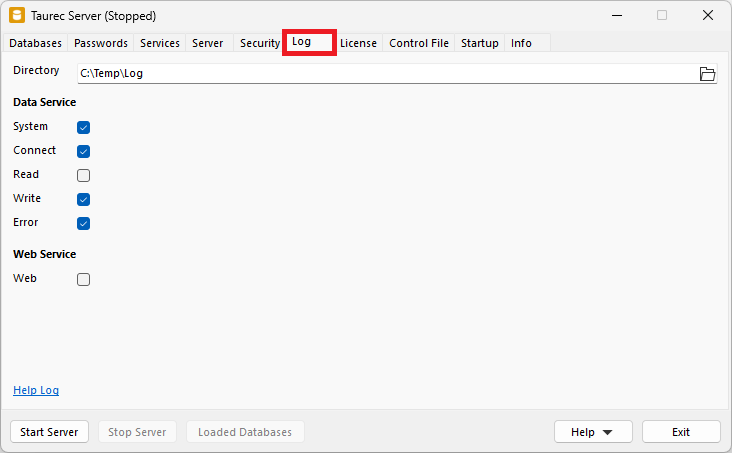Uncheck the Error checkbox
Screen dimensions: 732x453
[84, 223]
